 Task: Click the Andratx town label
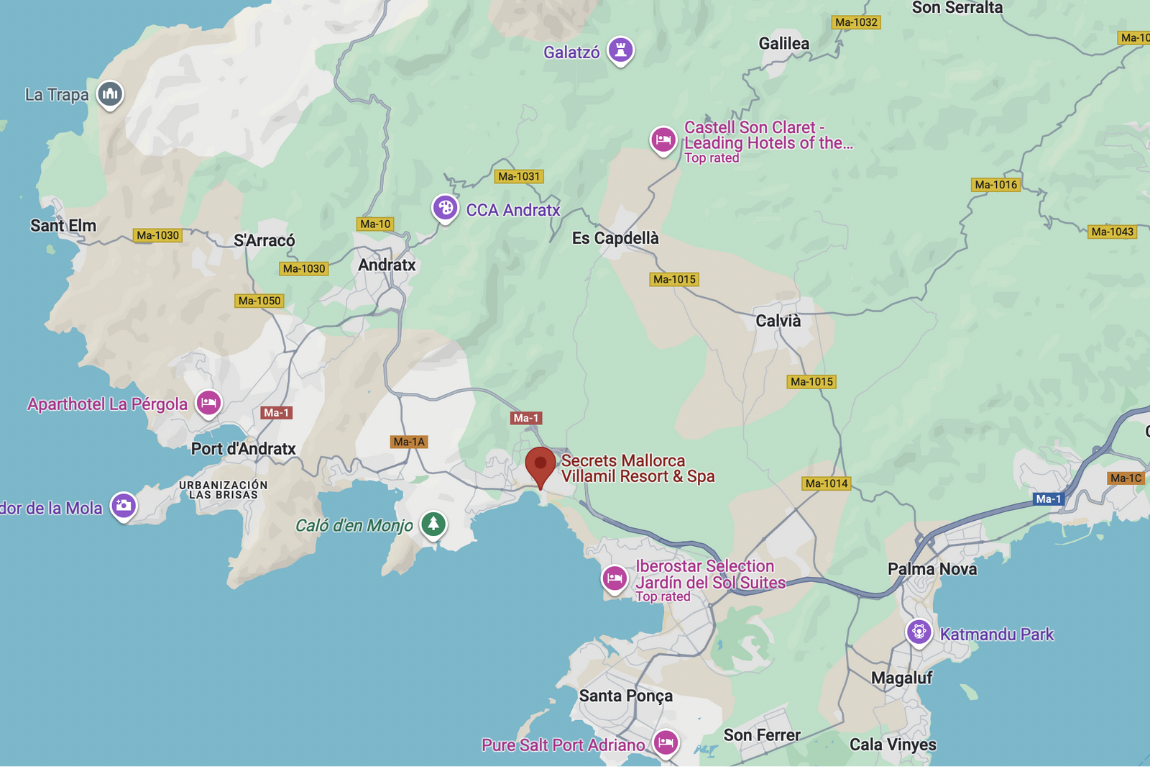pos(387,265)
